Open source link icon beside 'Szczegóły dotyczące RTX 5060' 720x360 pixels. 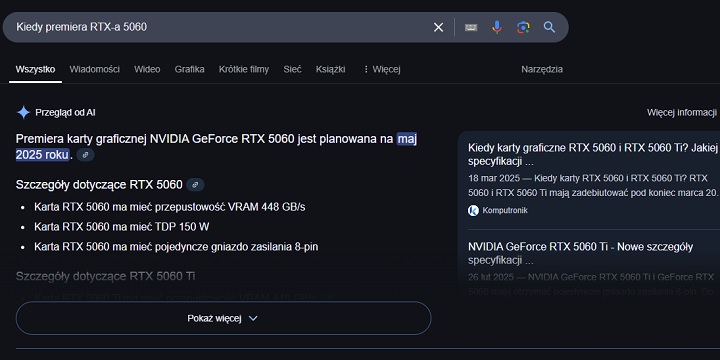[195, 185]
